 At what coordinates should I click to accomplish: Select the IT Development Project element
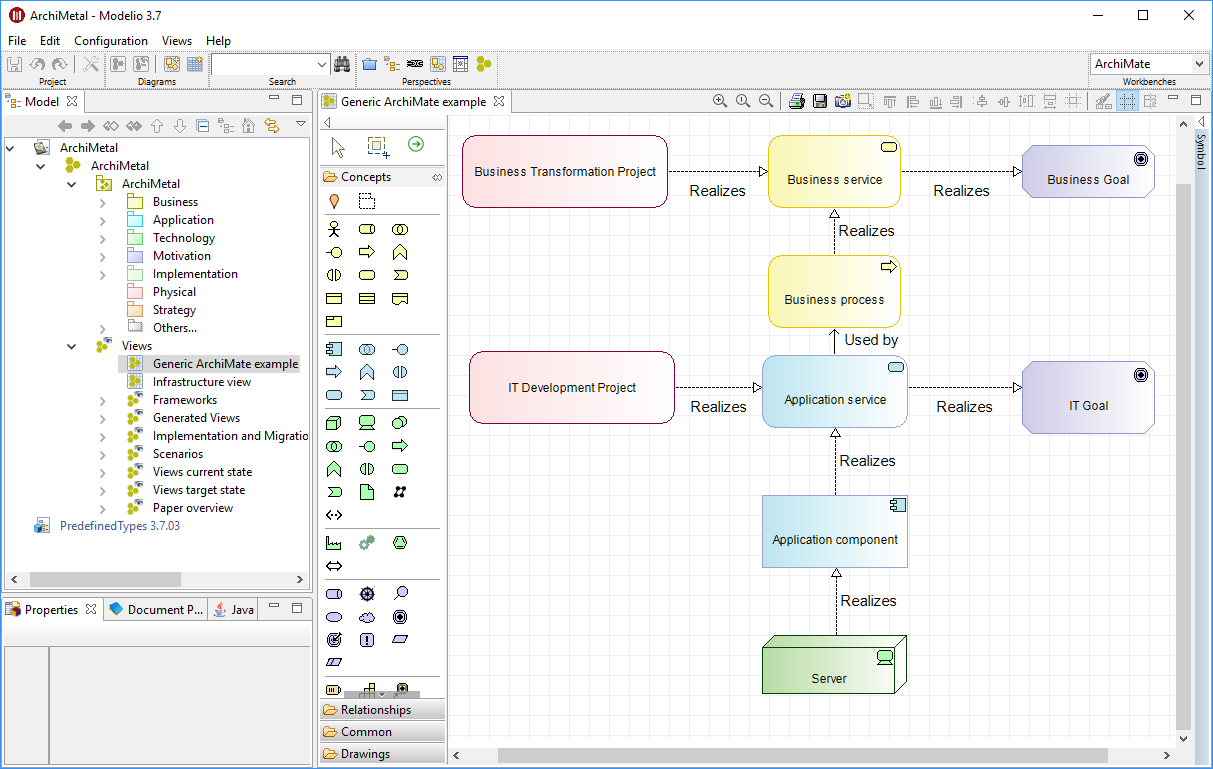(x=572, y=388)
